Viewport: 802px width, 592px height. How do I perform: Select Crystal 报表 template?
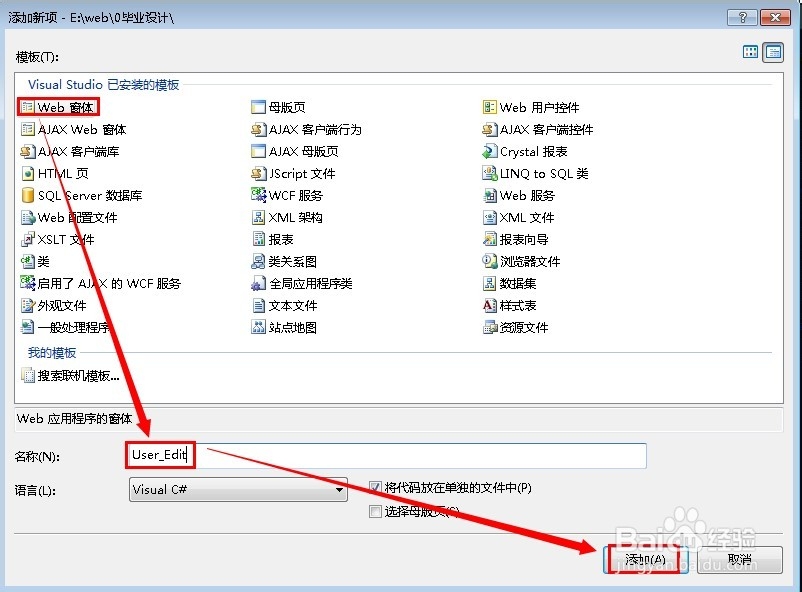[525, 151]
